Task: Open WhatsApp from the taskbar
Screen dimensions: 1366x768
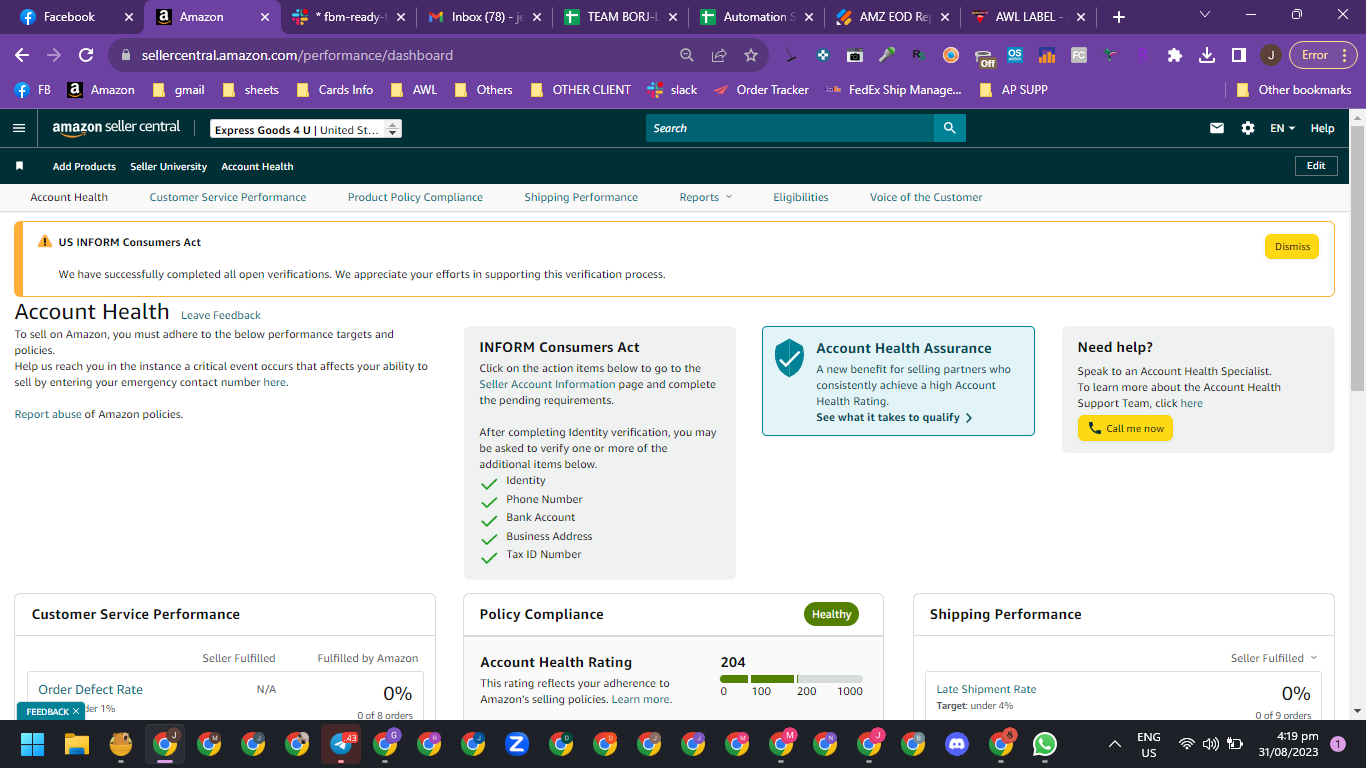Action: tap(1045, 744)
